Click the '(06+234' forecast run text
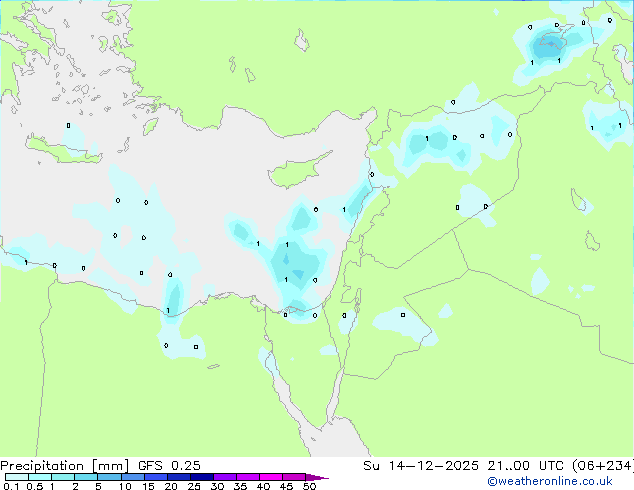 [x=602, y=466]
